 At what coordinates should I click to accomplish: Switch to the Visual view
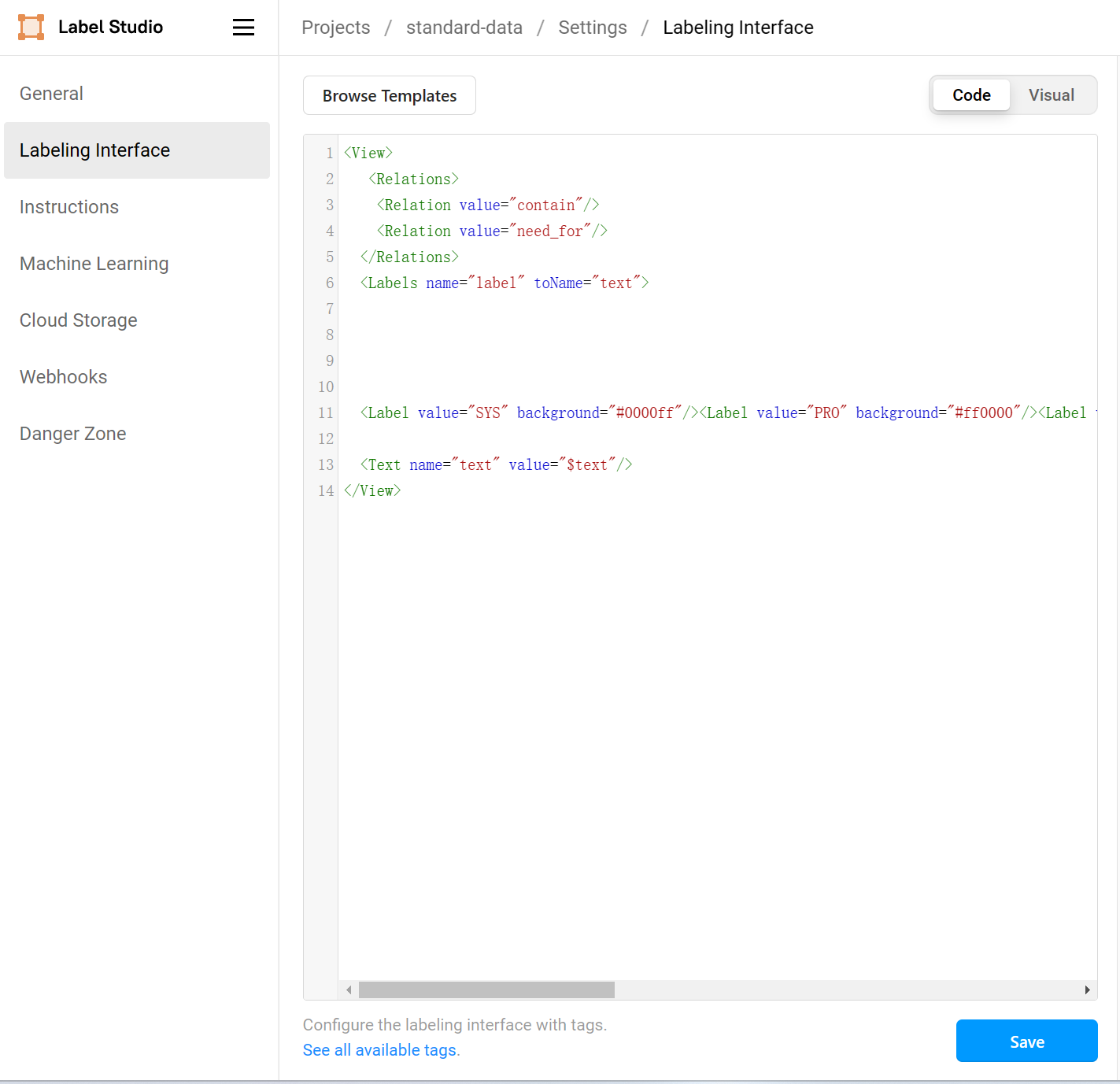pyautogui.click(x=1051, y=95)
